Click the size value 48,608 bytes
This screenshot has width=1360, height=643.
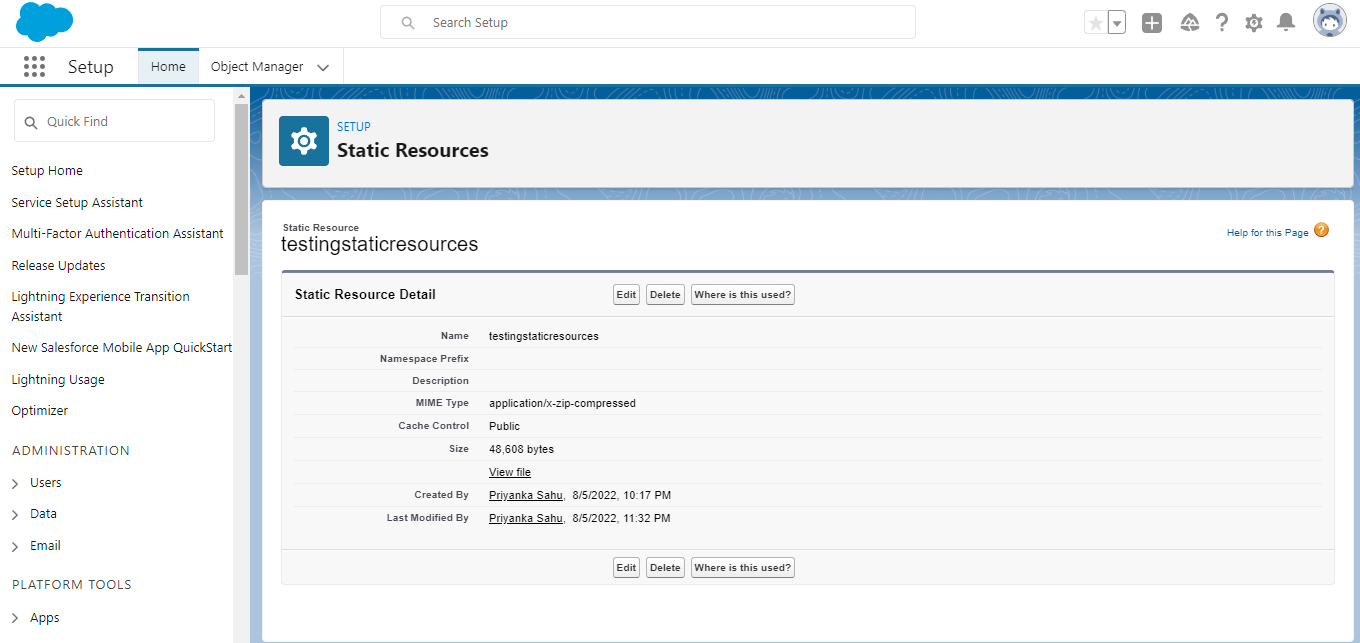[x=521, y=450]
